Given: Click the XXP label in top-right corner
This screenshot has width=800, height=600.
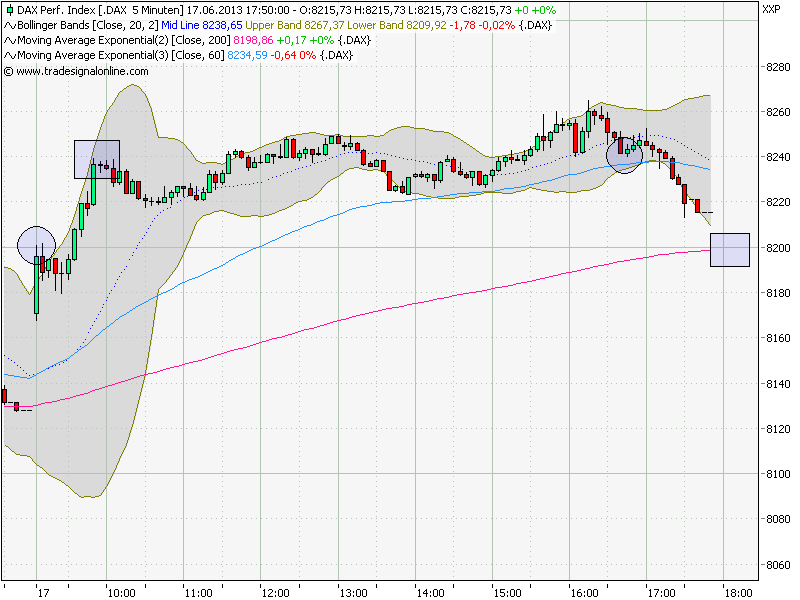Looking at the screenshot, I should pos(771,9).
